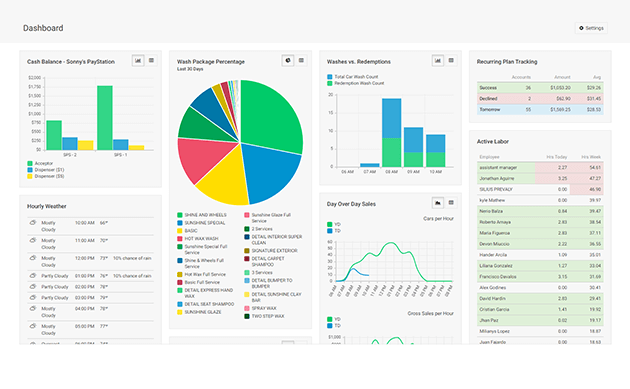The height and width of the screenshot is (389, 630).
Task: Show Wash Package Percentage as pie chart
Action: (288, 61)
